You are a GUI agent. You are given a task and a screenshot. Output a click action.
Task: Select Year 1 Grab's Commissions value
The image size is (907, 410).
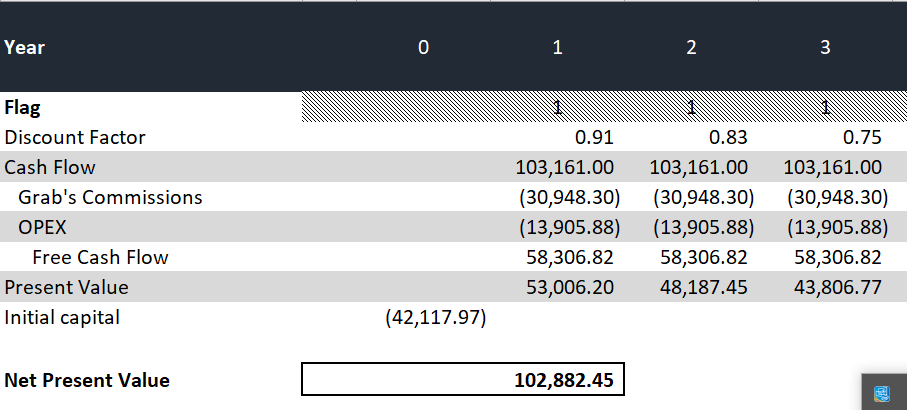click(x=564, y=197)
